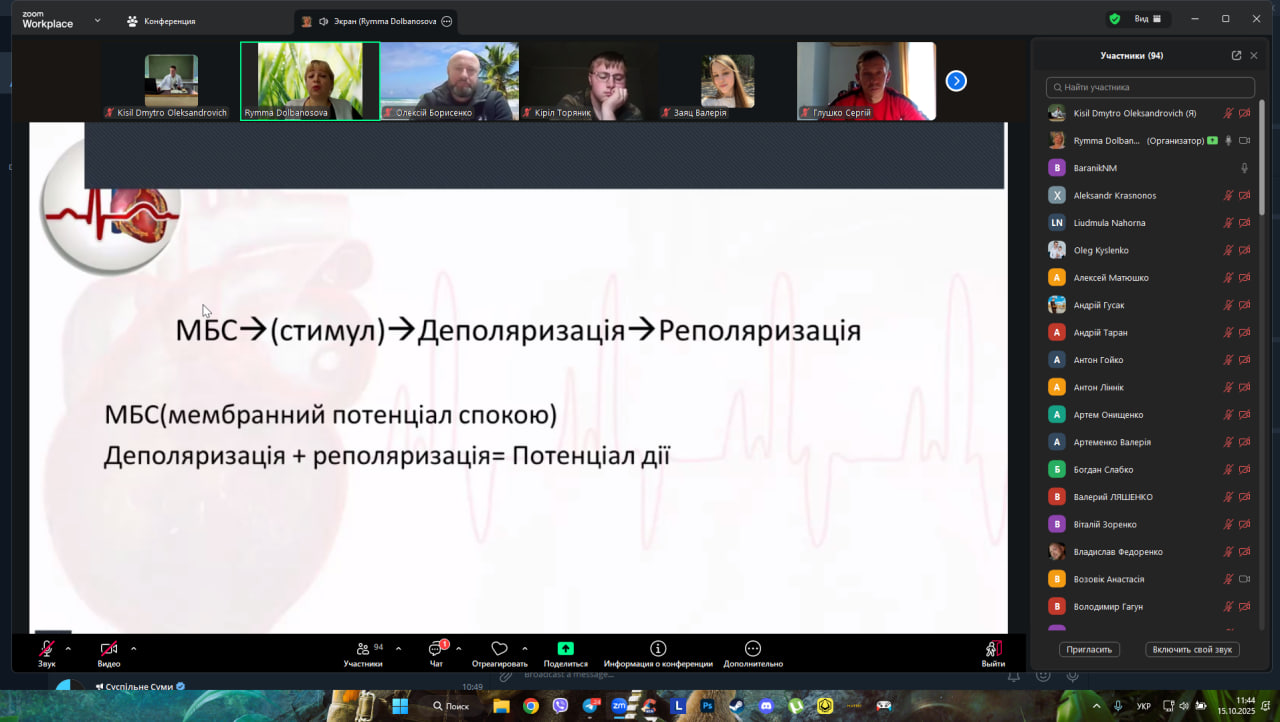Click the green encryption shield icon
Viewport: 1280px width, 722px height.
tap(1114, 19)
